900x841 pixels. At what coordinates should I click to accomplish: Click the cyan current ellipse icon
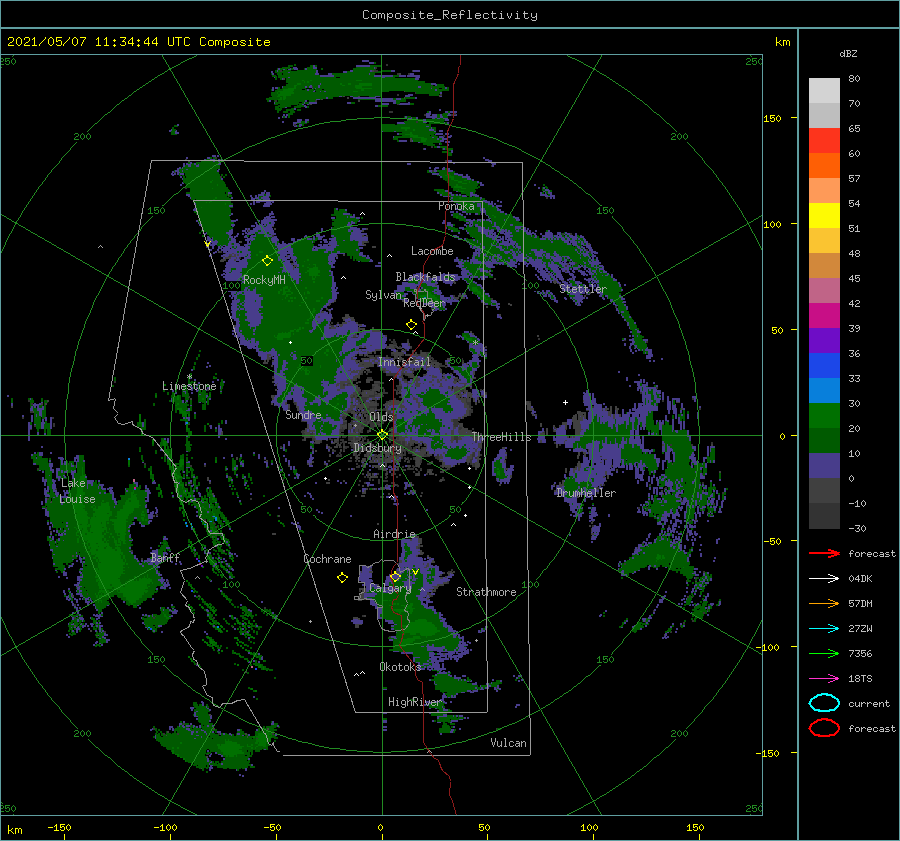[824, 703]
